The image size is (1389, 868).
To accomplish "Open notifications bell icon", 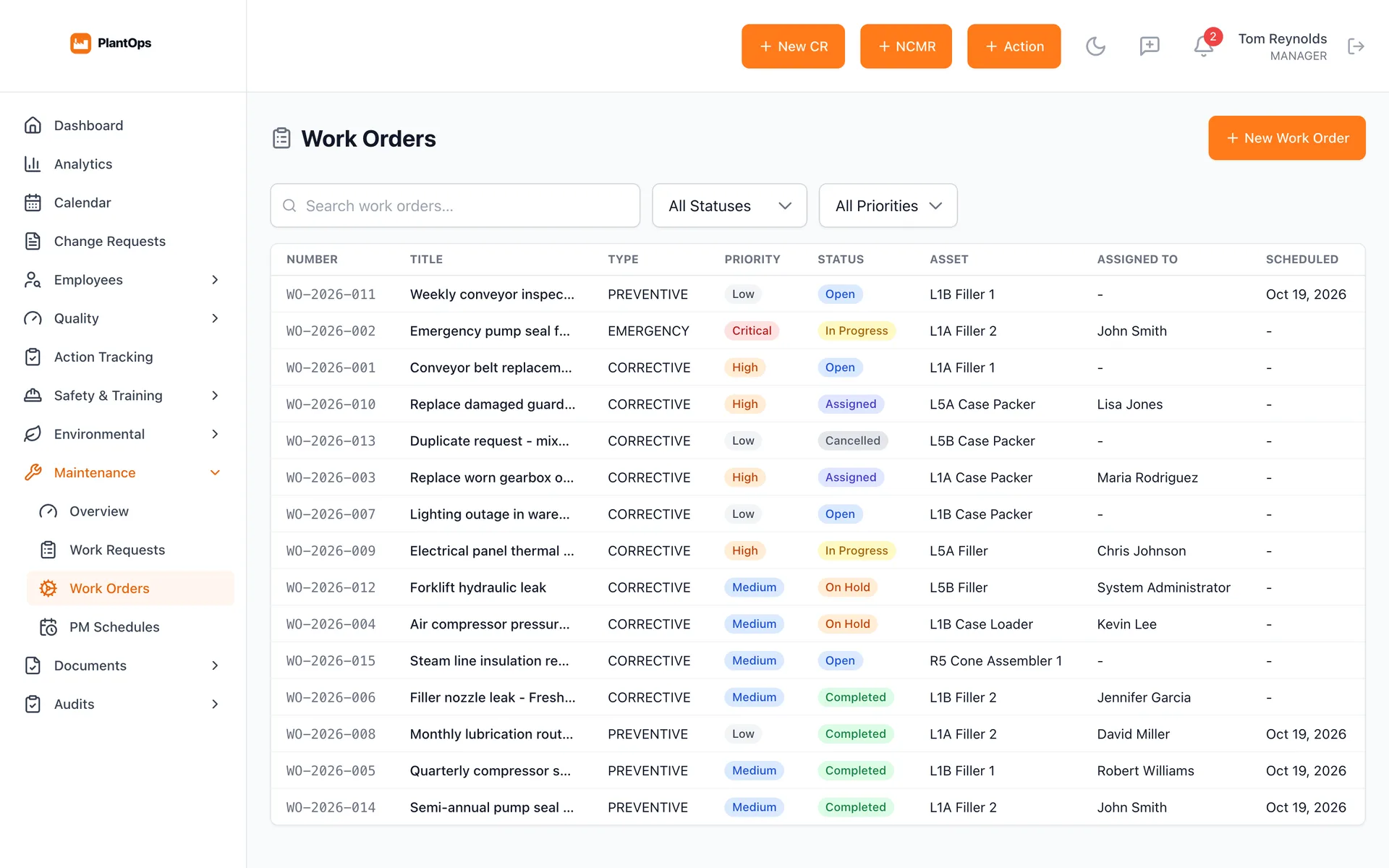I will coord(1203,46).
